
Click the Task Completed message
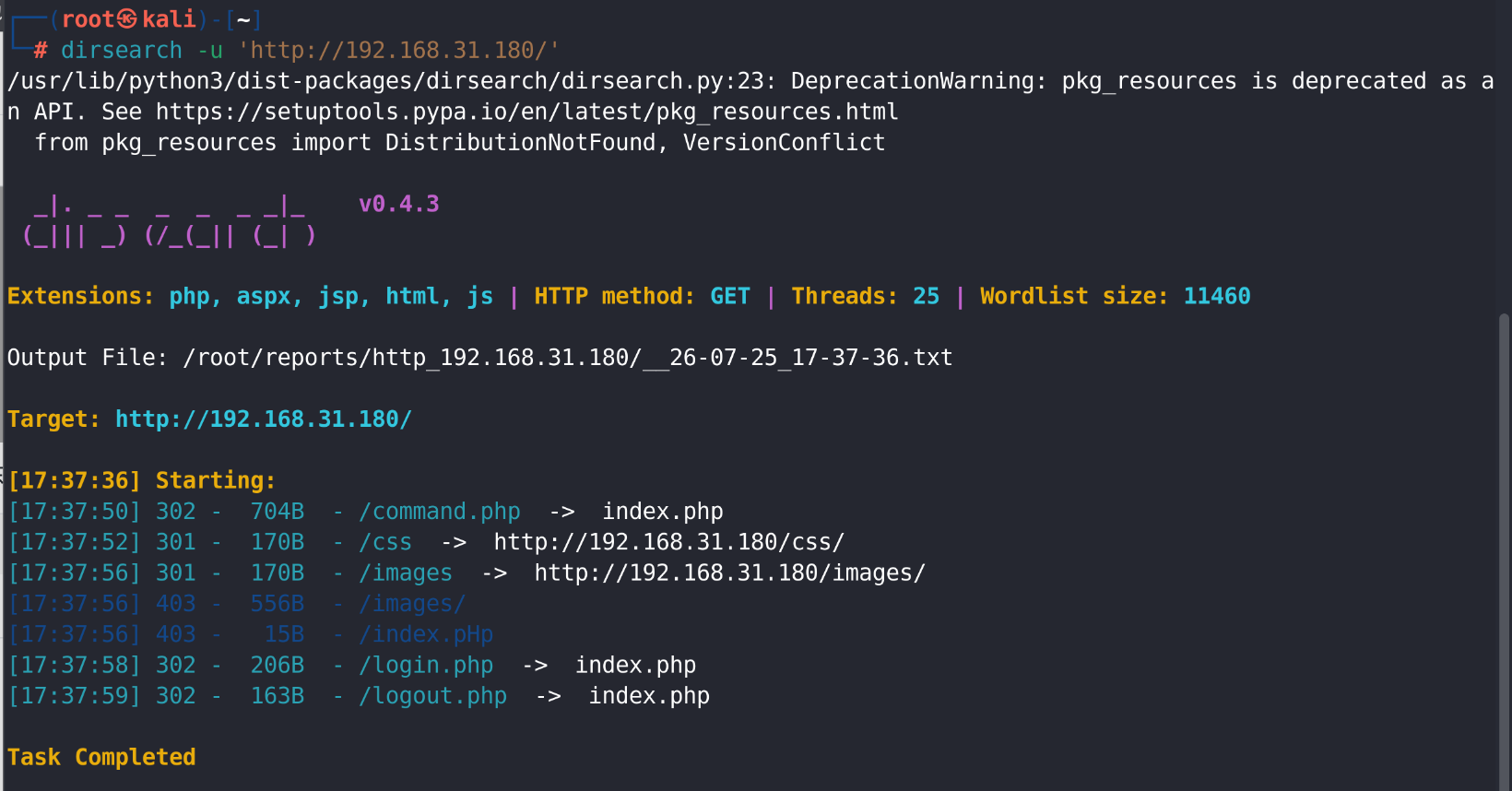[101, 758]
